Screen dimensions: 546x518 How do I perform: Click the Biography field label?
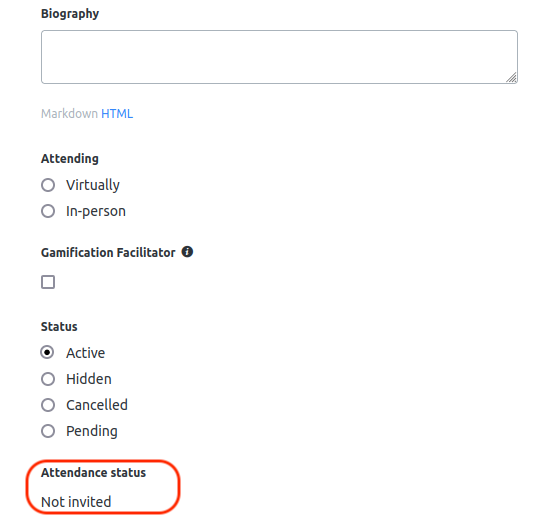(70, 14)
